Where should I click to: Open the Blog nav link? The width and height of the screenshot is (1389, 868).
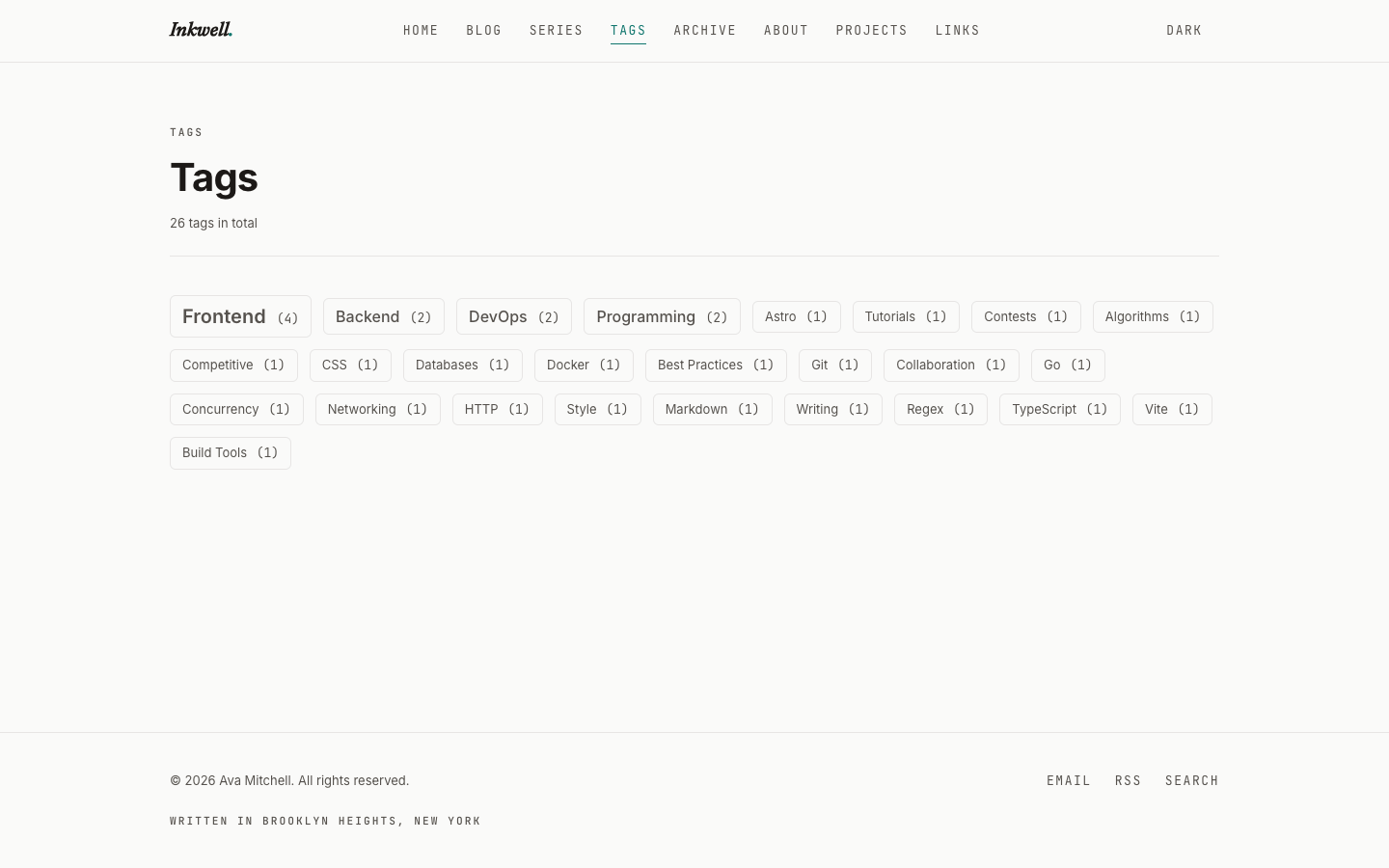tap(484, 31)
